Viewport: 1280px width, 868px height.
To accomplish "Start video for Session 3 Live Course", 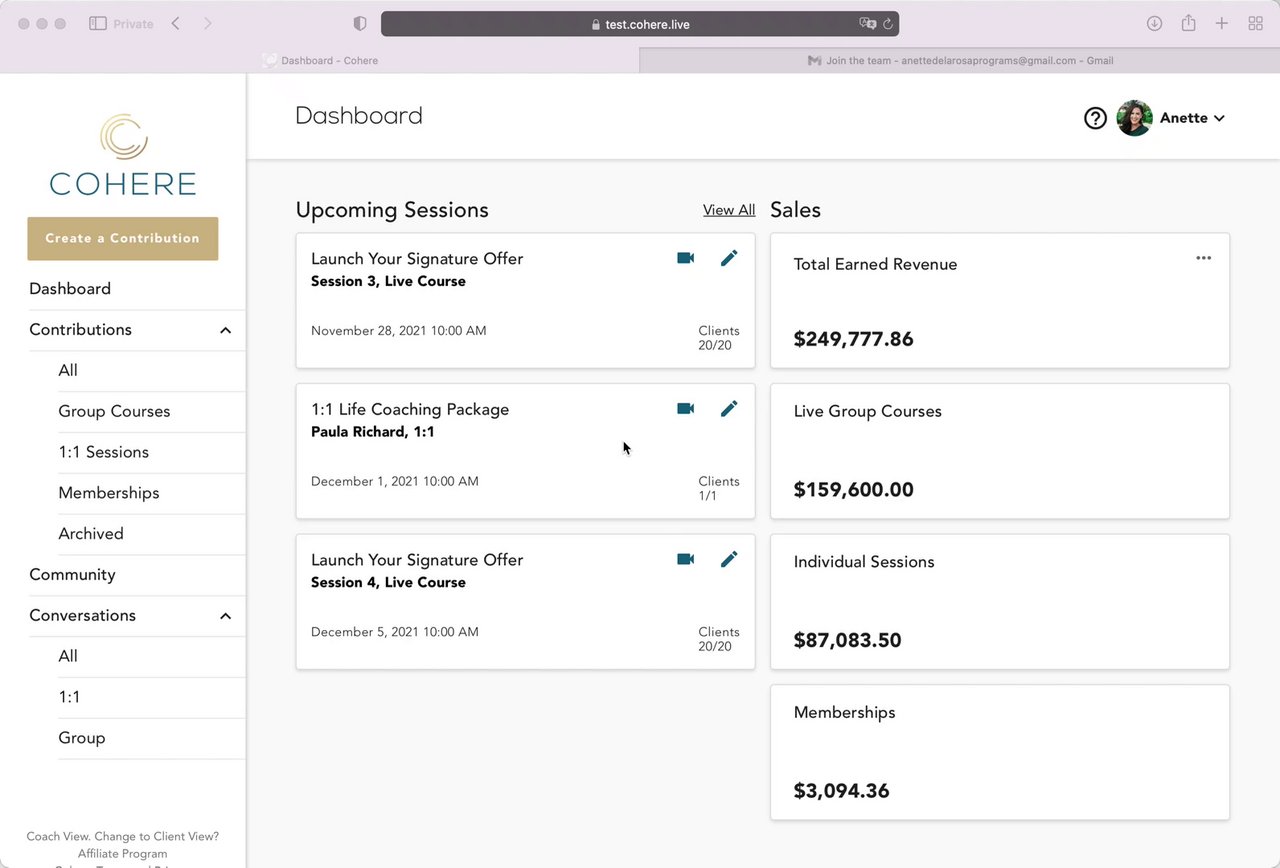I will [685, 258].
